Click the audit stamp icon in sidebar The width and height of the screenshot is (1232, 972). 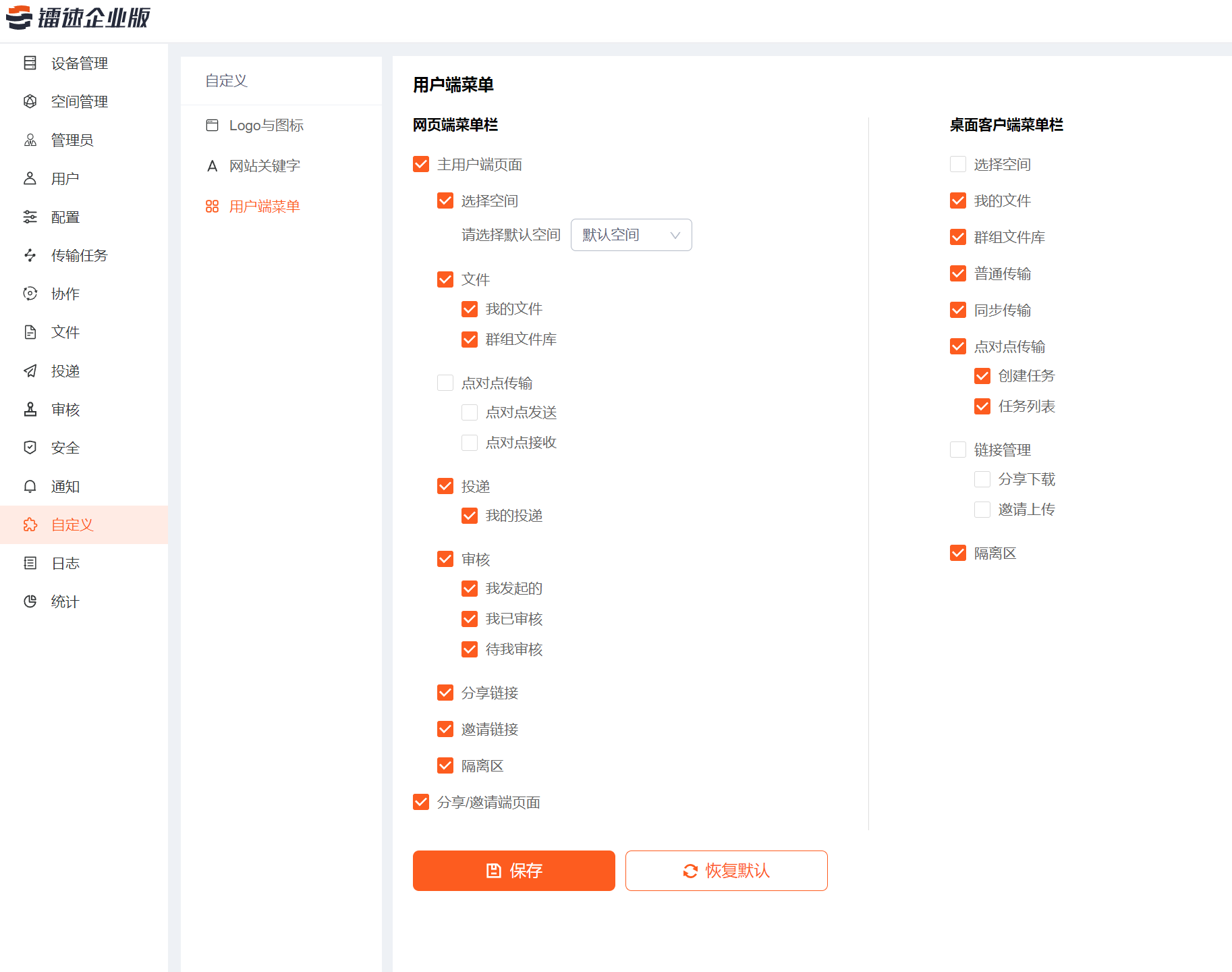click(x=30, y=409)
